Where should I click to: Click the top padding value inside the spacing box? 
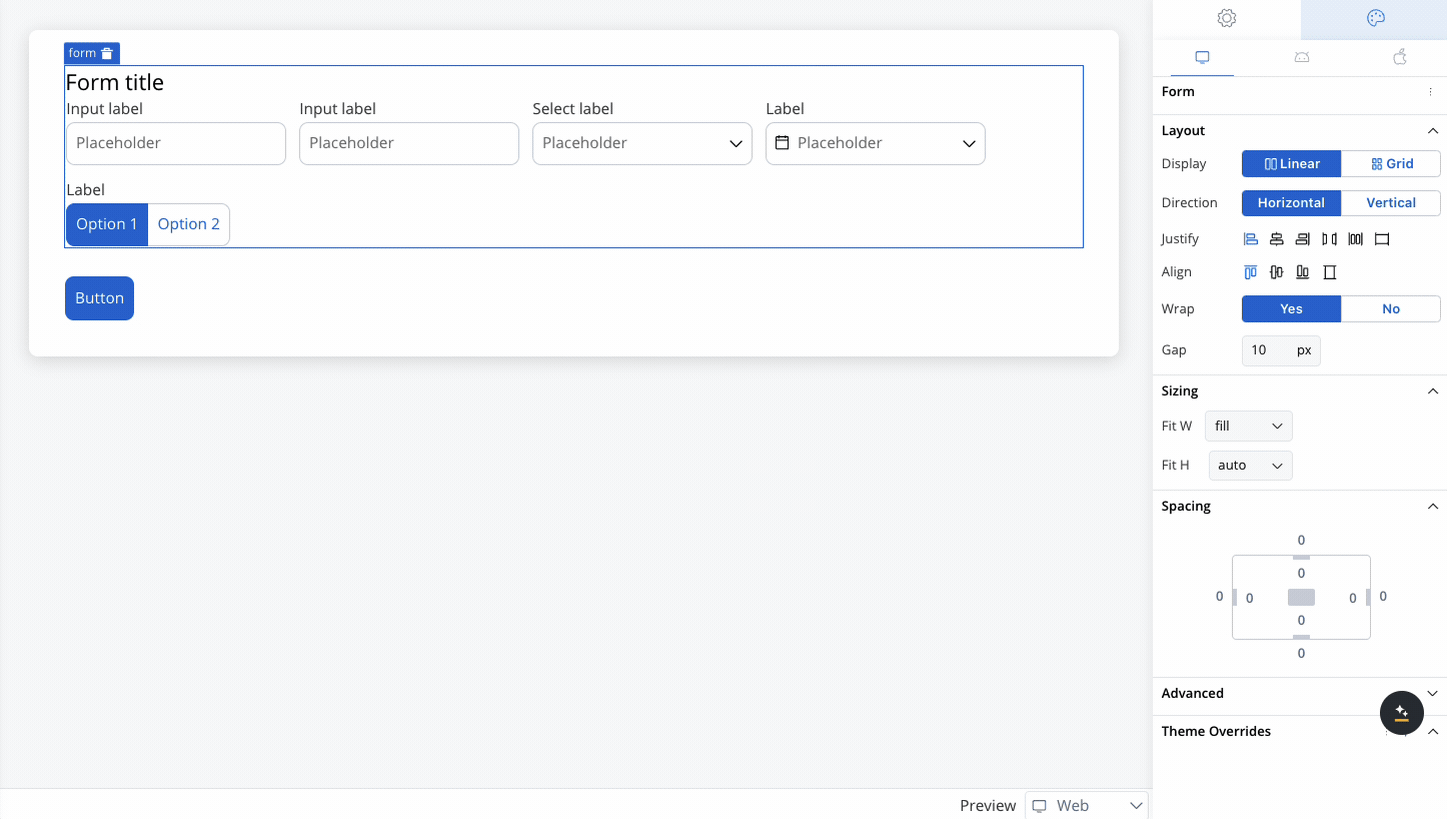pos(1301,573)
